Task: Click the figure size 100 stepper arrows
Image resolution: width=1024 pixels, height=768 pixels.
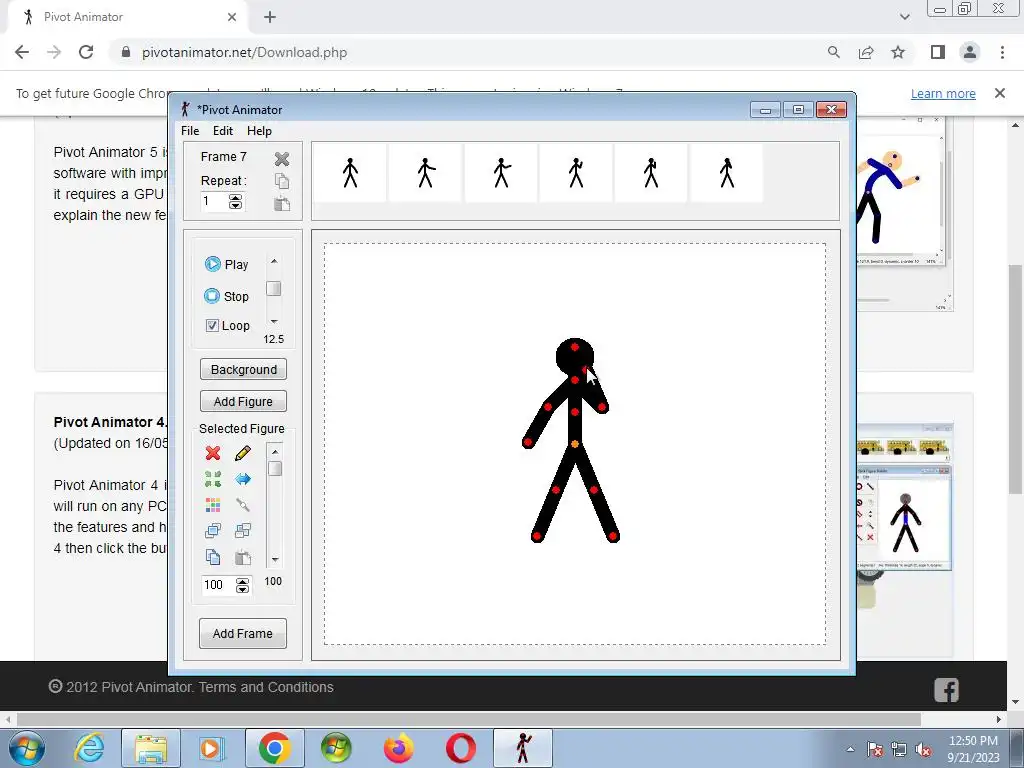Action: [242, 585]
